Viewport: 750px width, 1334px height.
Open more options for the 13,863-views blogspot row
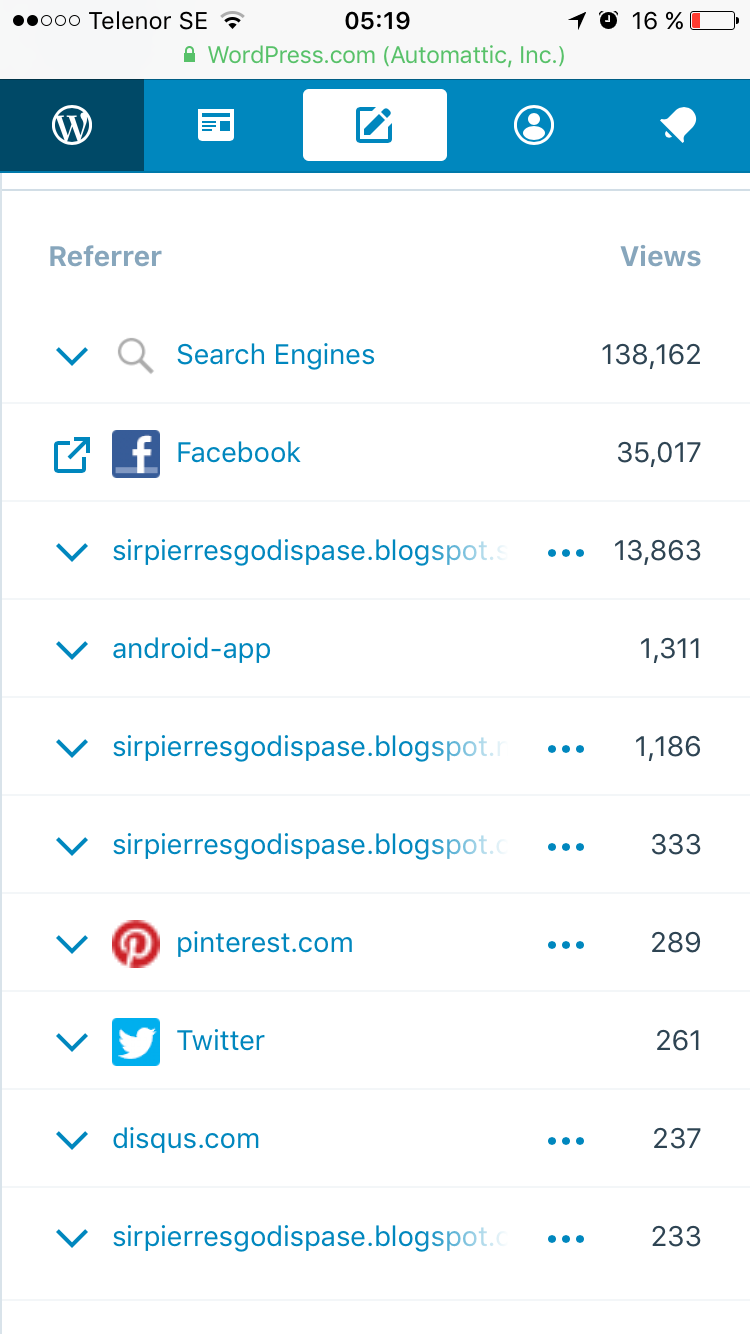click(x=566, y=552)
